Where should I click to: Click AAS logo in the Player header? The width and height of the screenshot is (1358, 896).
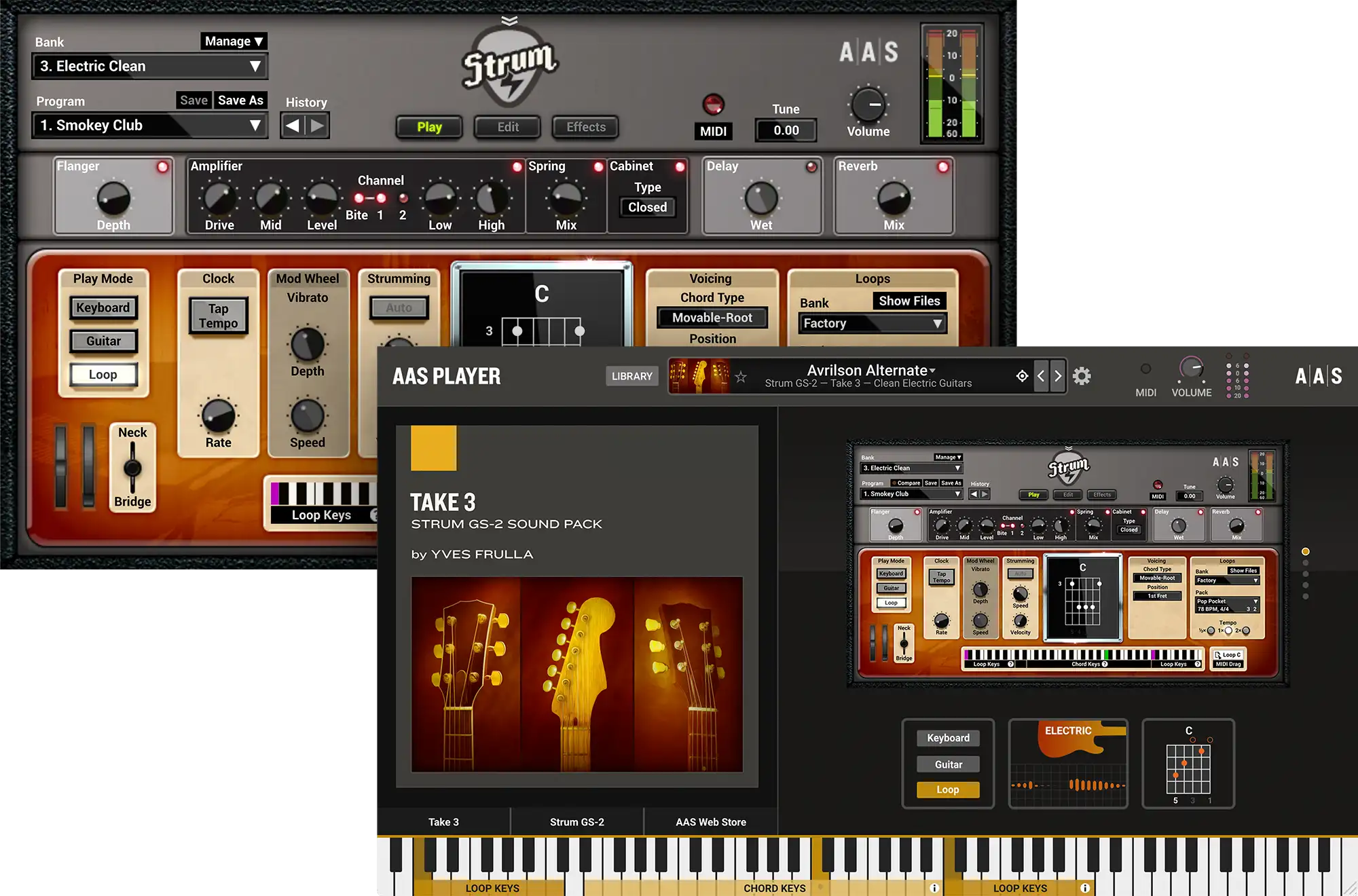1318,376
